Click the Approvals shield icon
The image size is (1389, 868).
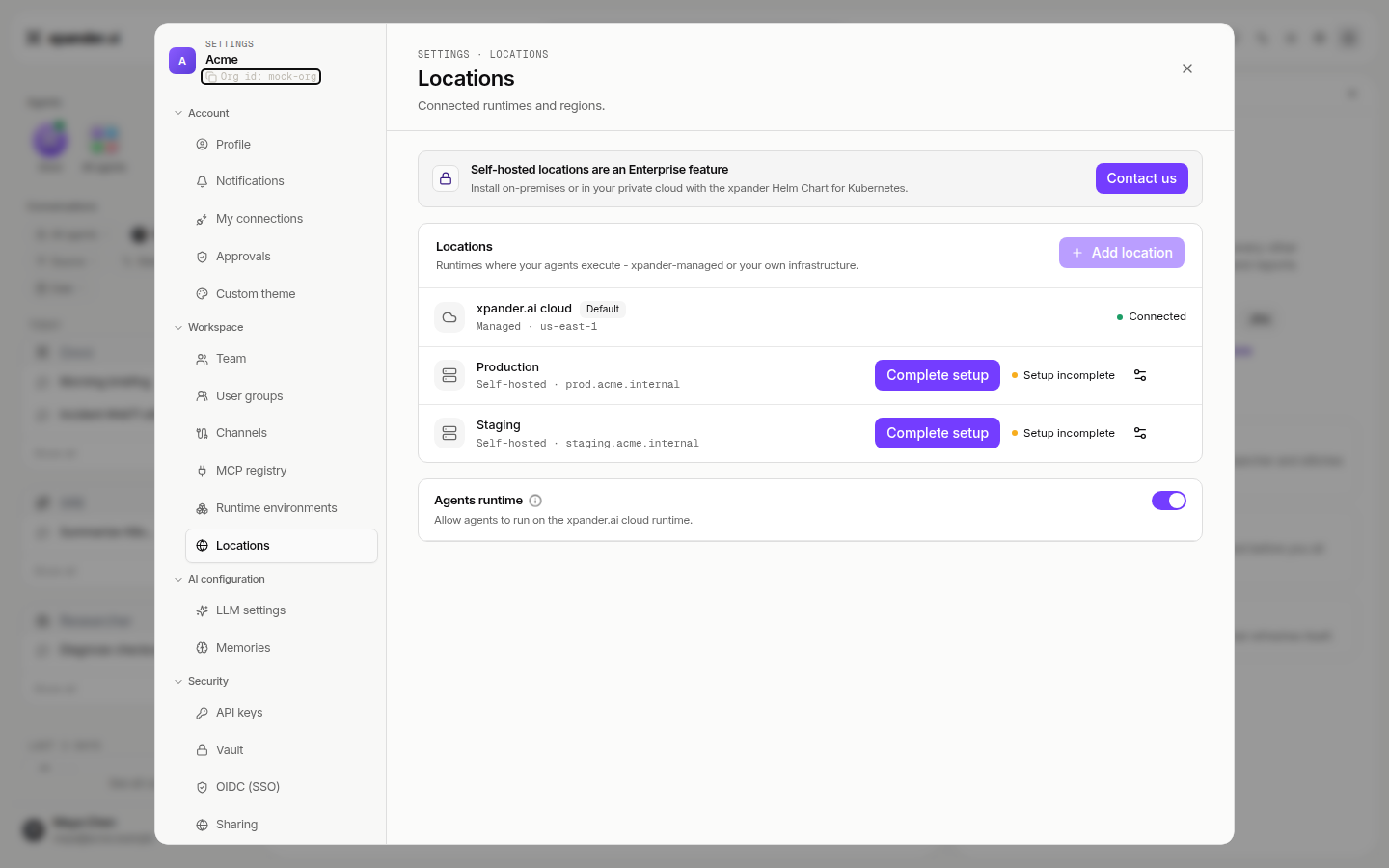[202, 257]
